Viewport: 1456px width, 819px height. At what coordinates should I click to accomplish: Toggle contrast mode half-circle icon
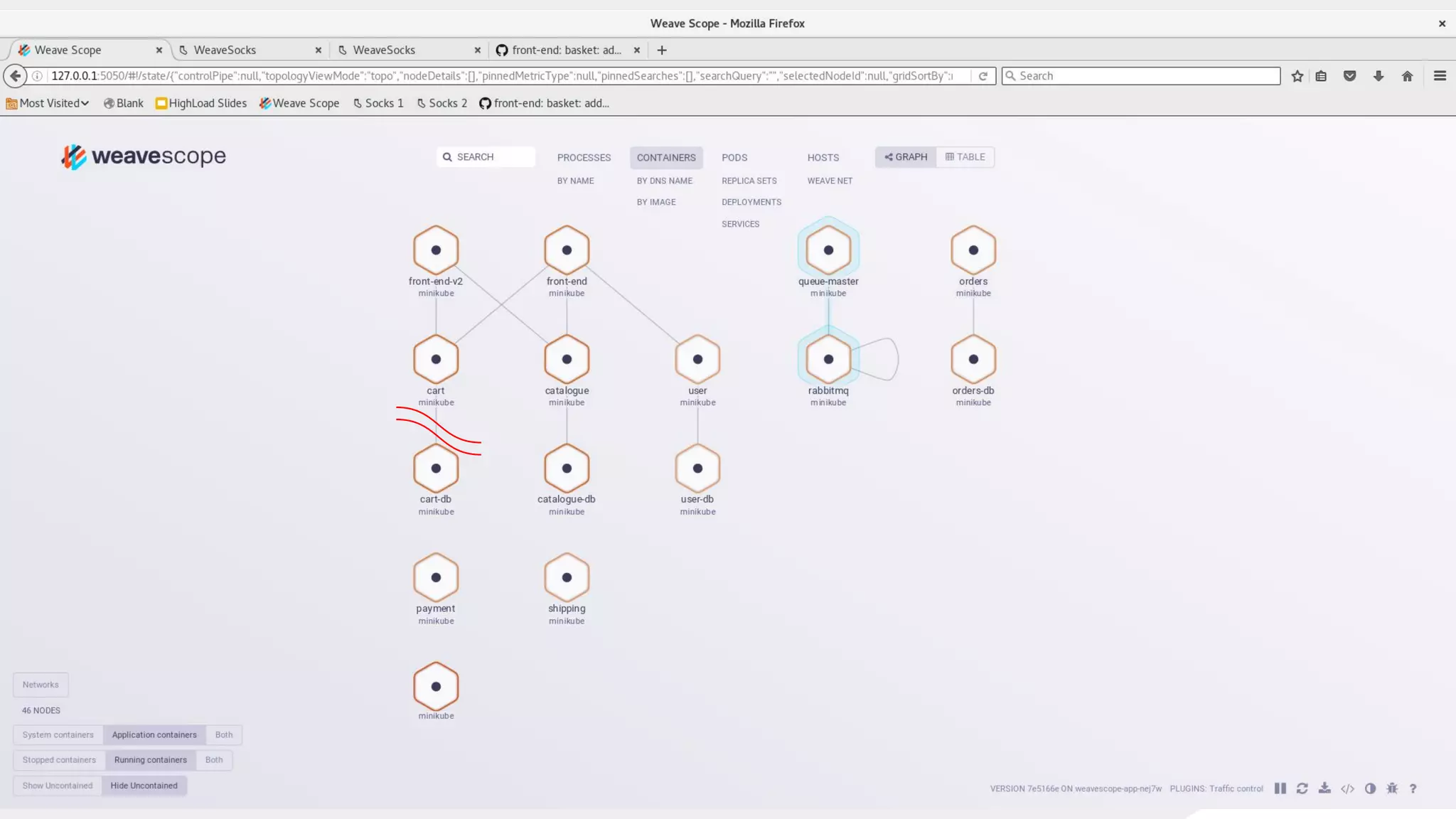pyautogui.click(x=1370, y=788)
